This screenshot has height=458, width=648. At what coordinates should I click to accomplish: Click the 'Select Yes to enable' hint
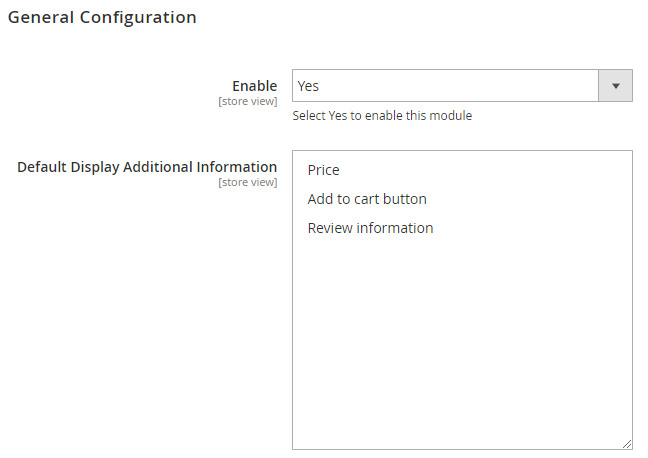click(x=382, y=116)
